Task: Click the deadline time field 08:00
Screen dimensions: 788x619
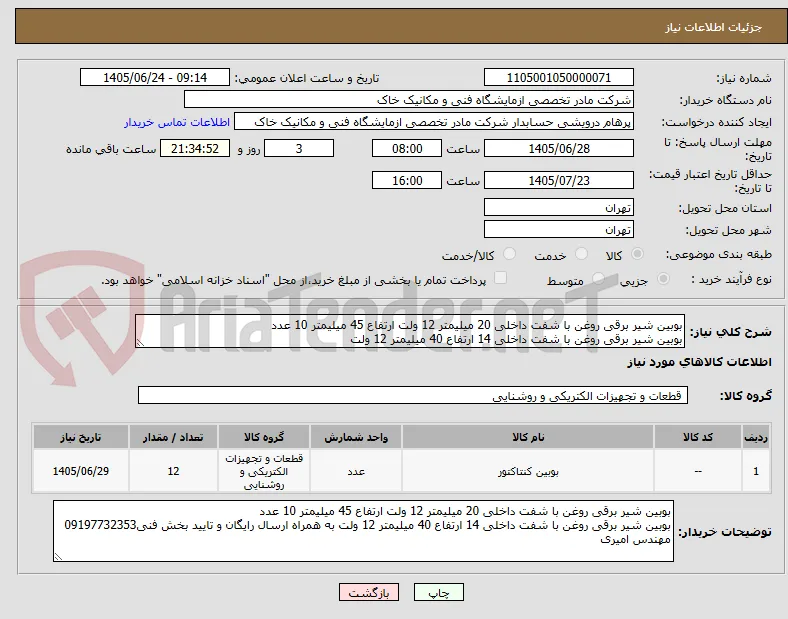Action: click(x=407, y=148)
